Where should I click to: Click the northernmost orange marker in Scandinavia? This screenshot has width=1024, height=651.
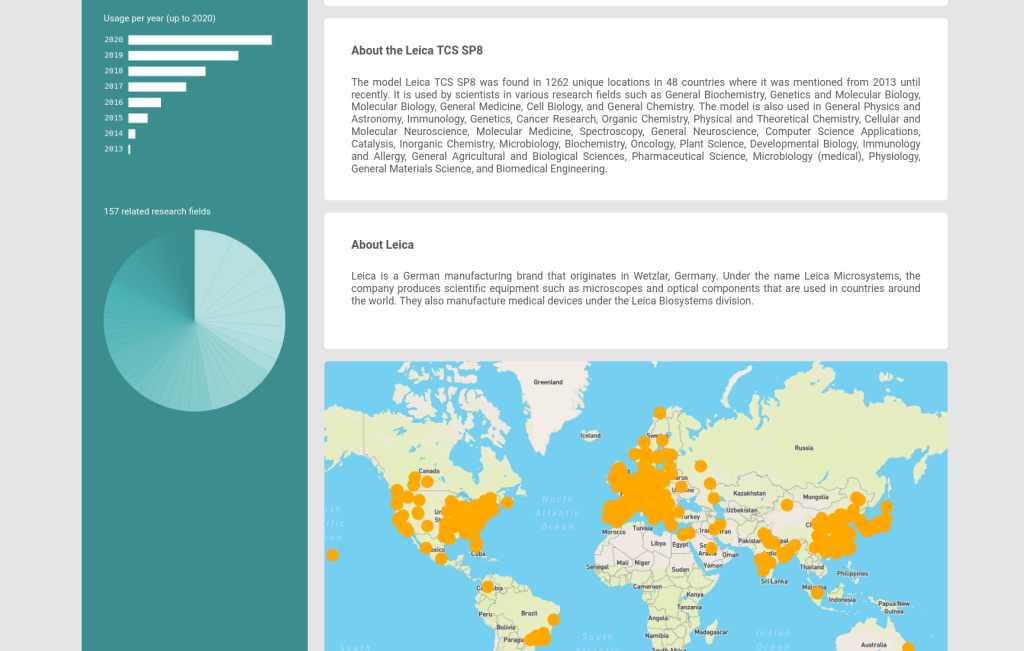pos(660,413)
